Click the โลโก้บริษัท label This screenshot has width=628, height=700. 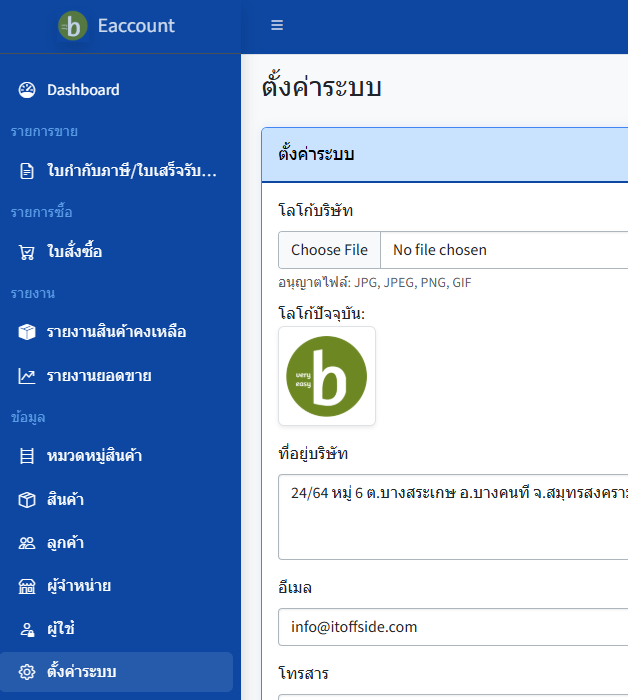click(316, 210)
